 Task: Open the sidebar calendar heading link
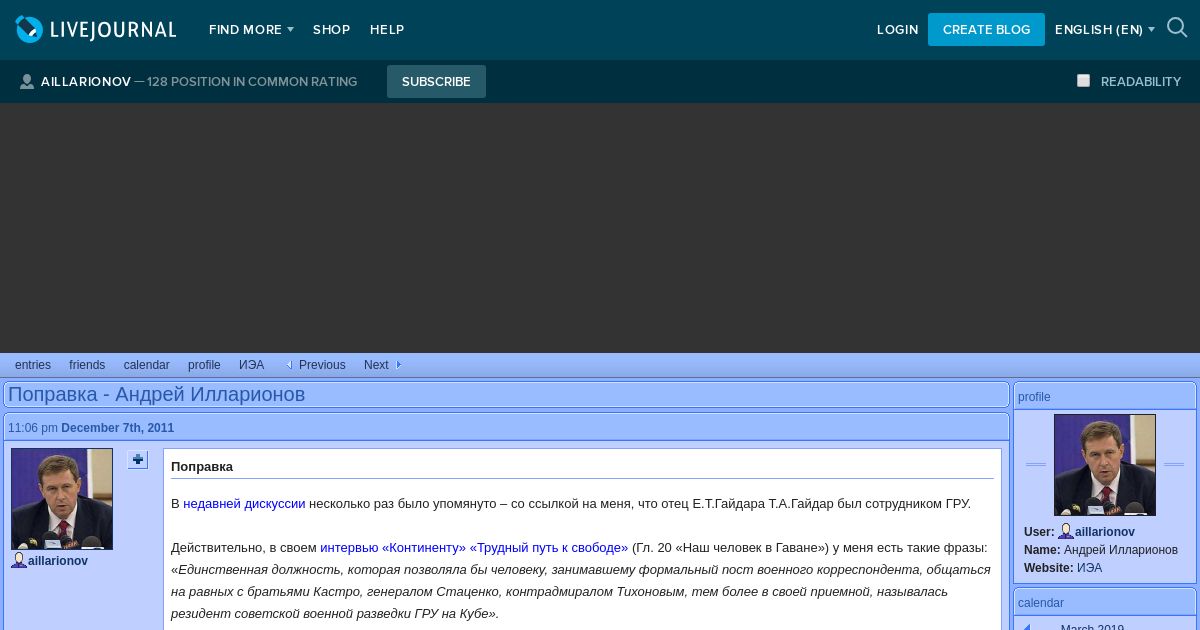click(1041, 603)
